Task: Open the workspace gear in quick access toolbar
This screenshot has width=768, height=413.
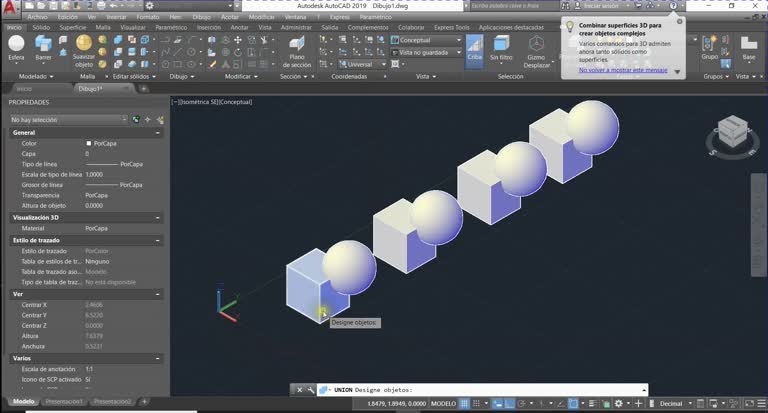Action: click(149, 6)
